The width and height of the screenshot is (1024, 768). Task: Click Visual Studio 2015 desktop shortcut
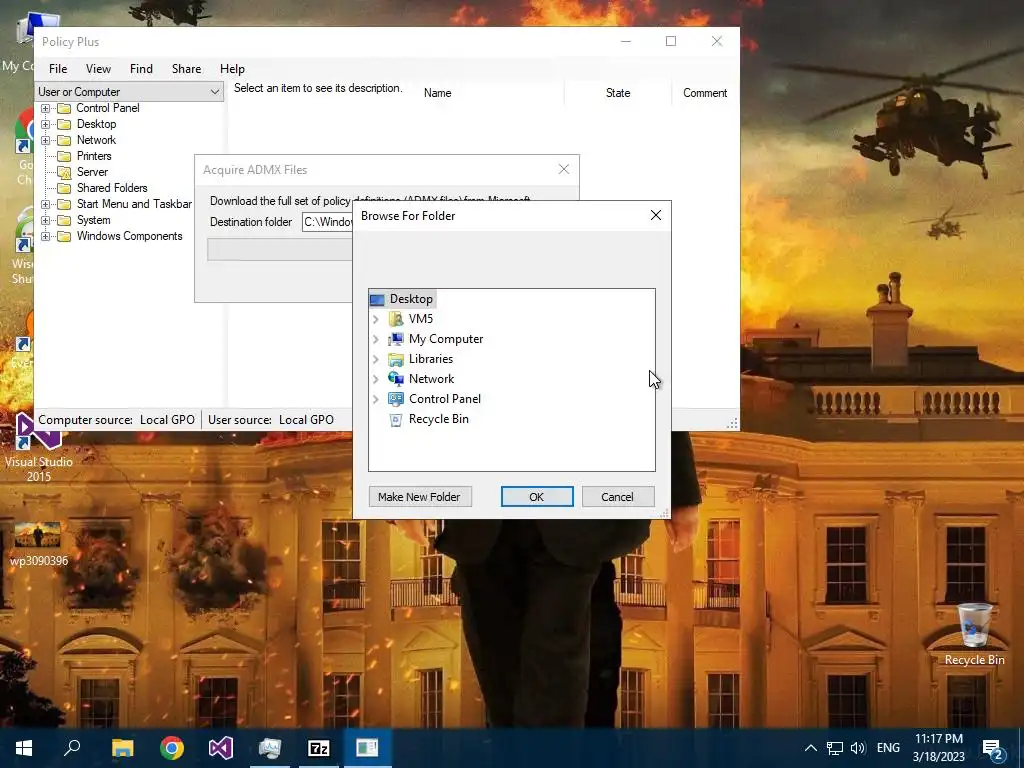tap(39, 447)
